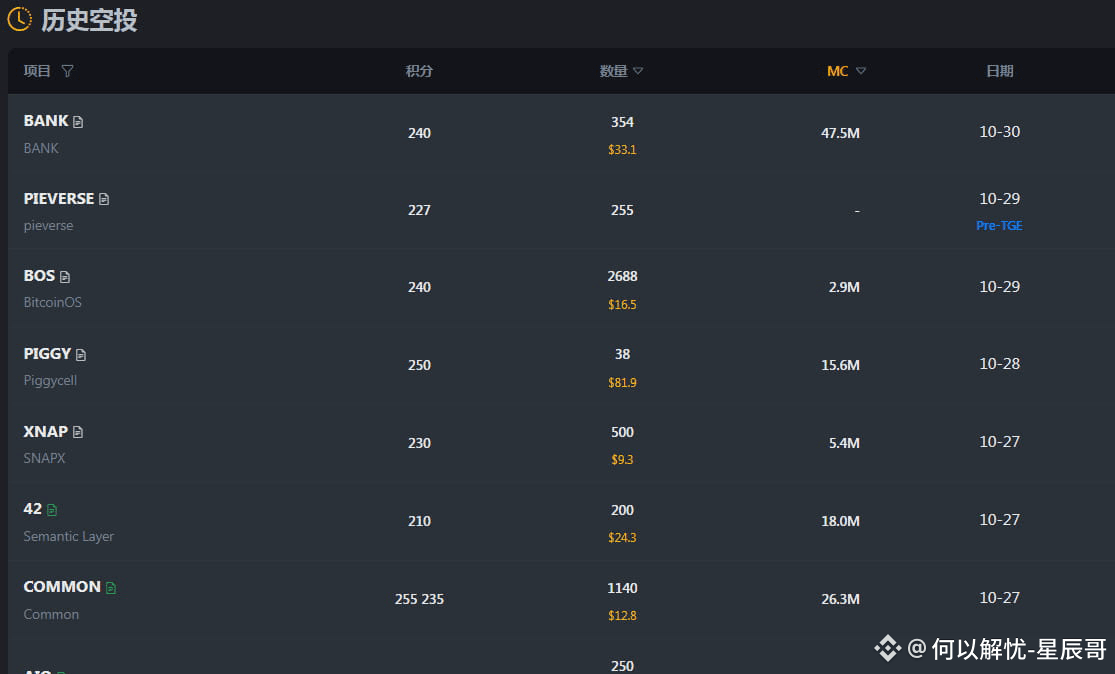
Task: Select the PIGGY row 15.6M market cap
Action: tap(841, 365)
